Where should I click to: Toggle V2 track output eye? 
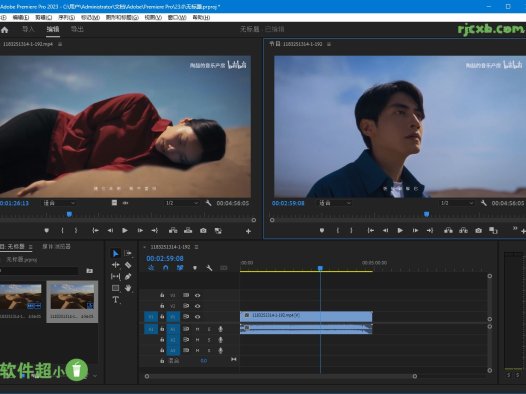[197, 306]
